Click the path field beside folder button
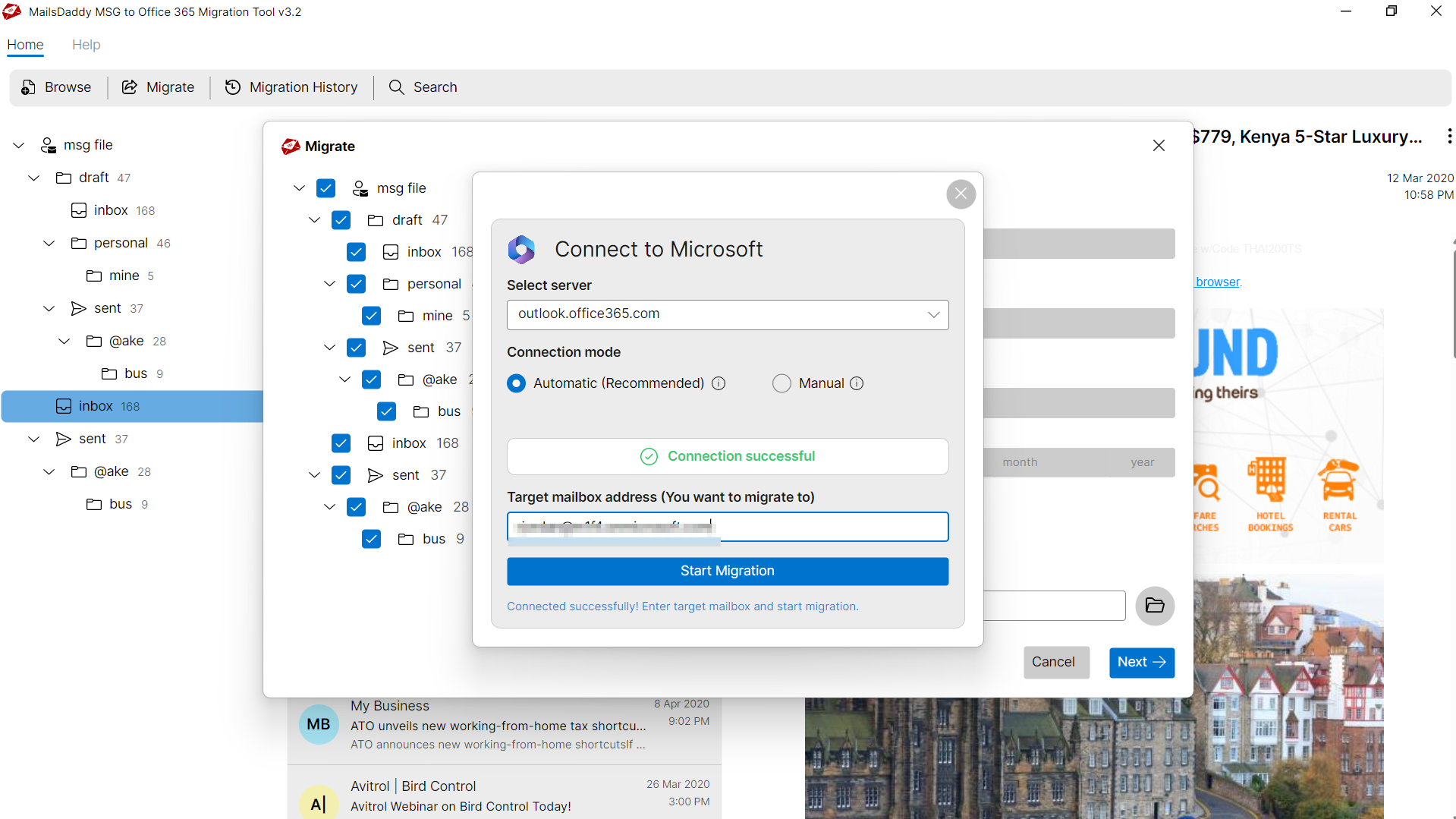 1055,606
